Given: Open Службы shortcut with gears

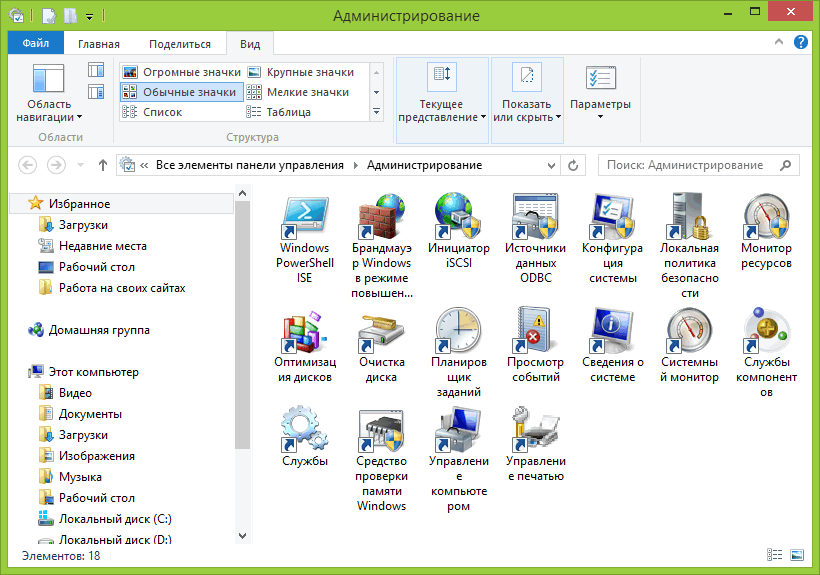Looking at the screenshot, I should [304, 430].
